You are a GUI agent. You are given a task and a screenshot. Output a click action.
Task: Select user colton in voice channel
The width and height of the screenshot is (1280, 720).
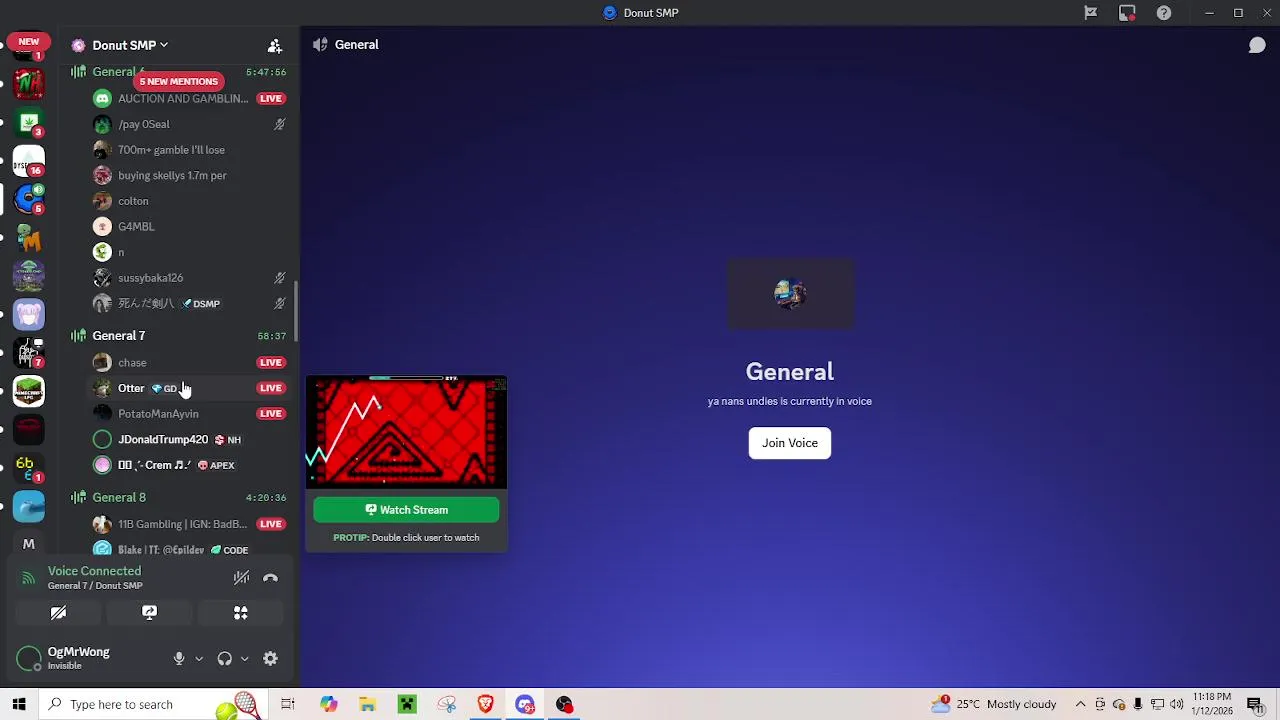[x=133, y=201]
